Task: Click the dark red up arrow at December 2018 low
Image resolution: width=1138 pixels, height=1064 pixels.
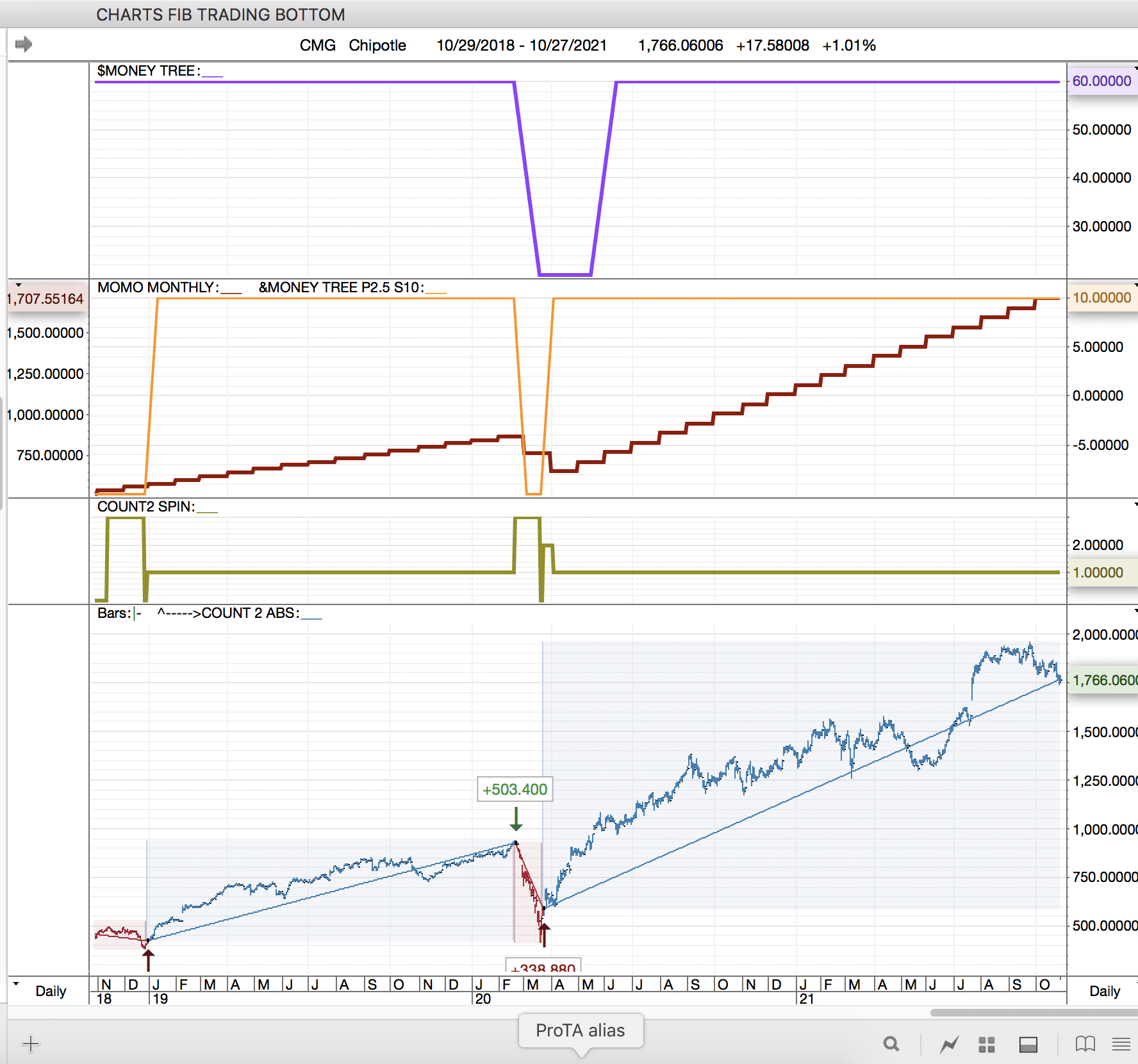Action: tap(148, 960)
